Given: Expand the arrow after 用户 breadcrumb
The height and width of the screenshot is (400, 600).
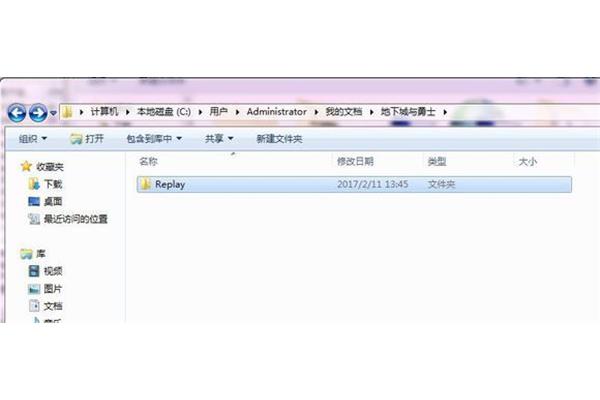Looking at the screenshot, I should click(237, 112).
